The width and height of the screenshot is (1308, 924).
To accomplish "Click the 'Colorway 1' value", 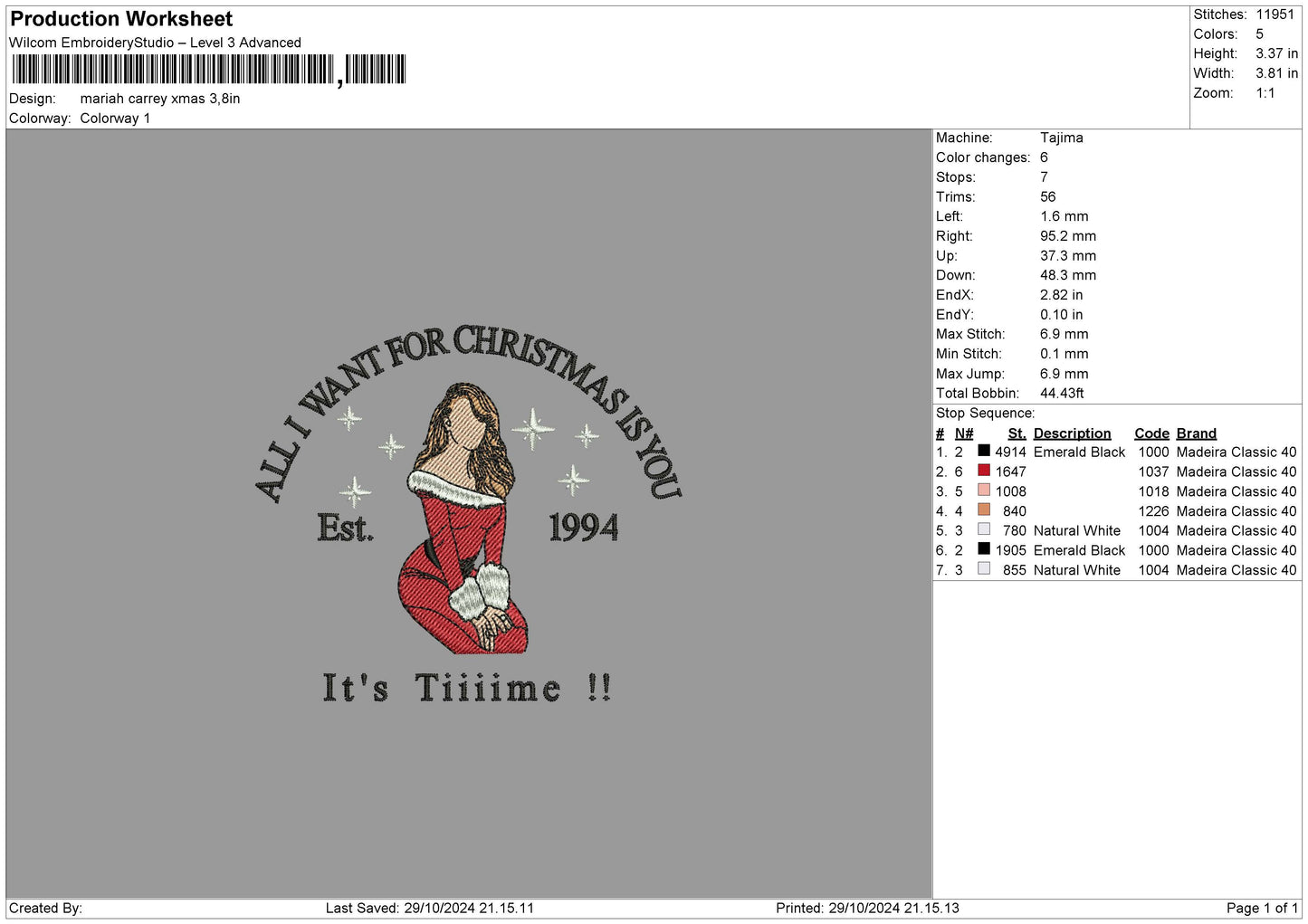I will point(115,119).
